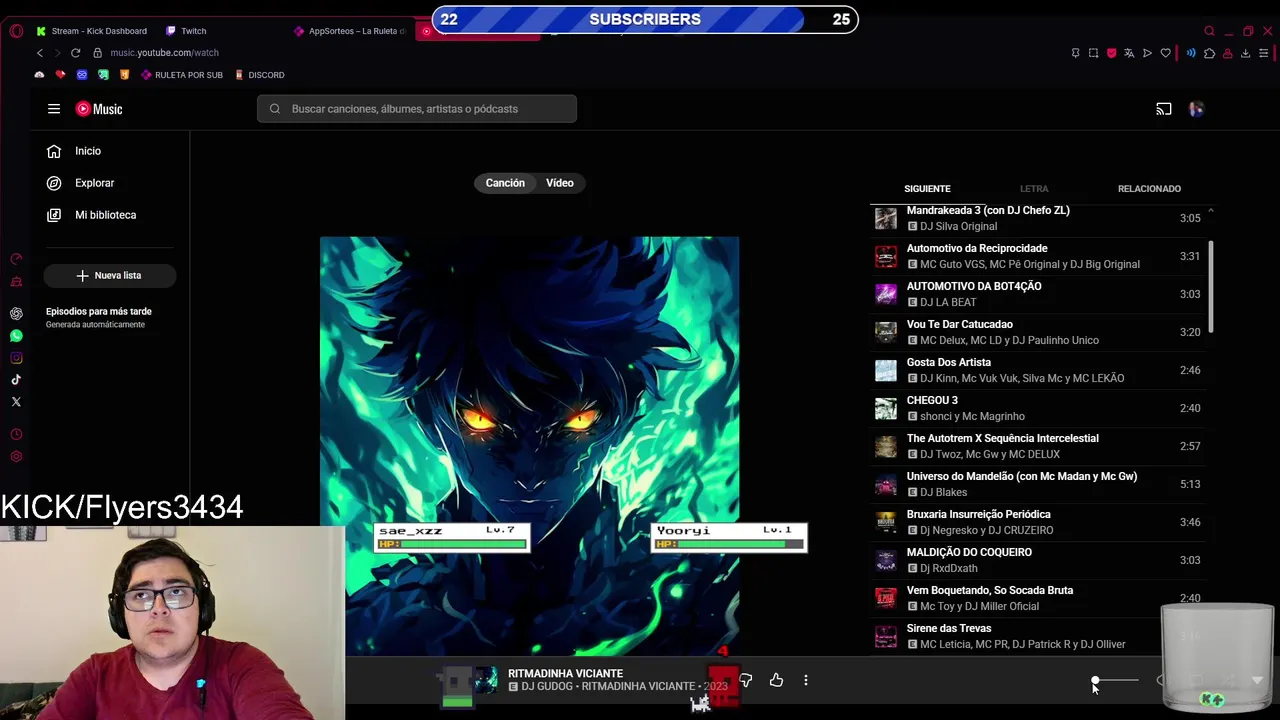Viewport: 1280px width, 720px height.
Task: Play MALDIÇÃO DO COQUEIRO from queue
Action: tap(1040, 560)
